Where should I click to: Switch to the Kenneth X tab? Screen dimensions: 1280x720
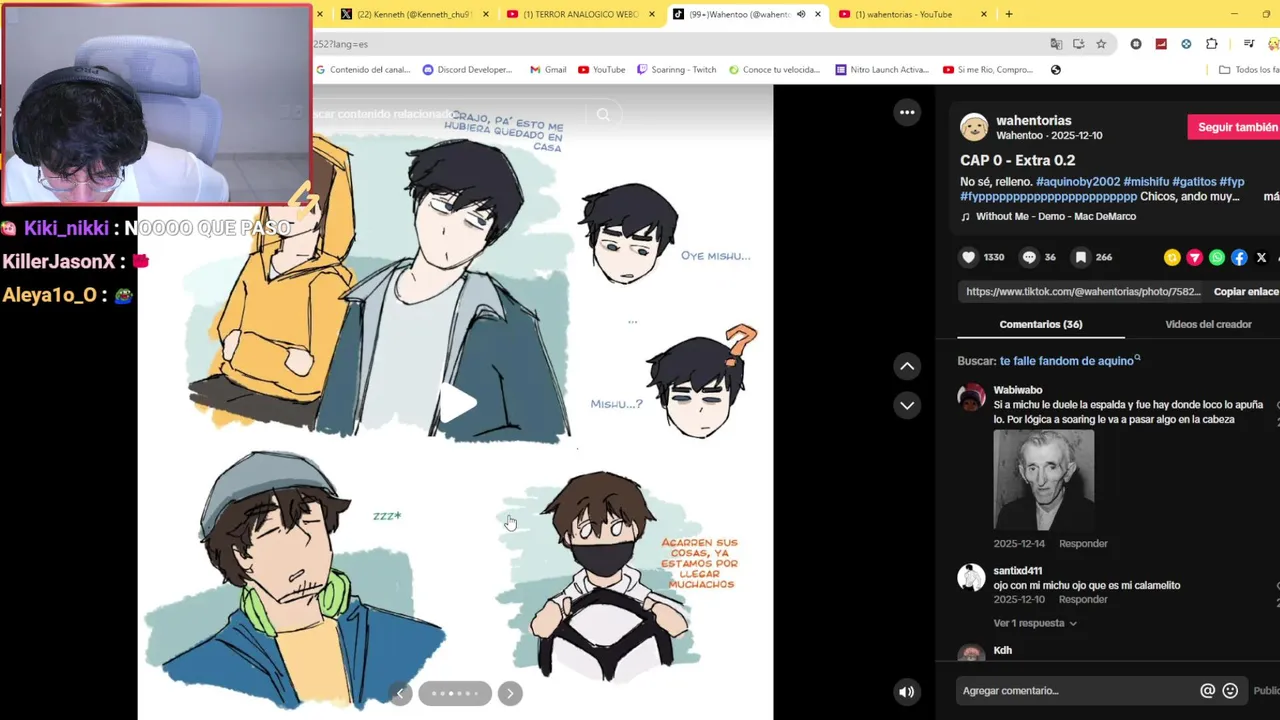(413, 14)
